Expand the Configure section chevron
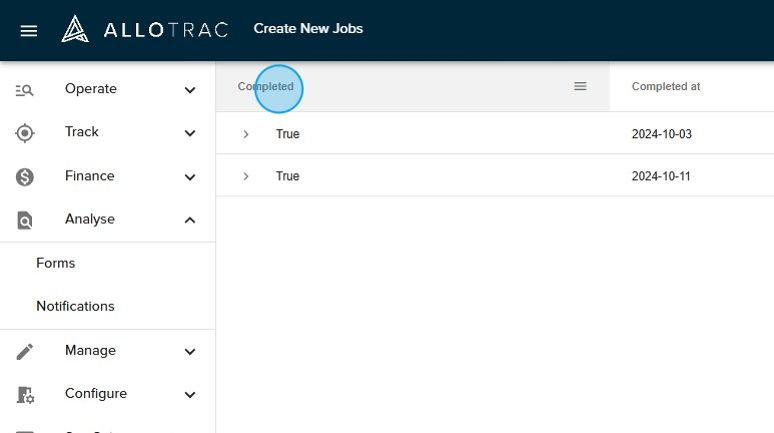The height and width of the screenshot is (433, 774). coord(190,395)
